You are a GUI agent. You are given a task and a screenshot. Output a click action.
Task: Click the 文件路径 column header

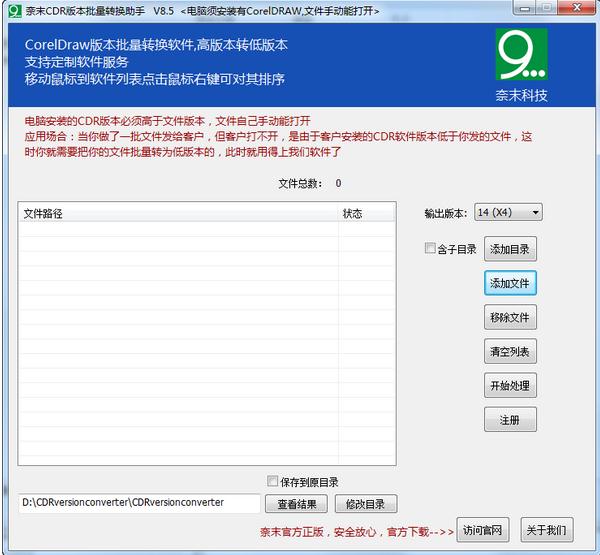click(x=178, y=213)
